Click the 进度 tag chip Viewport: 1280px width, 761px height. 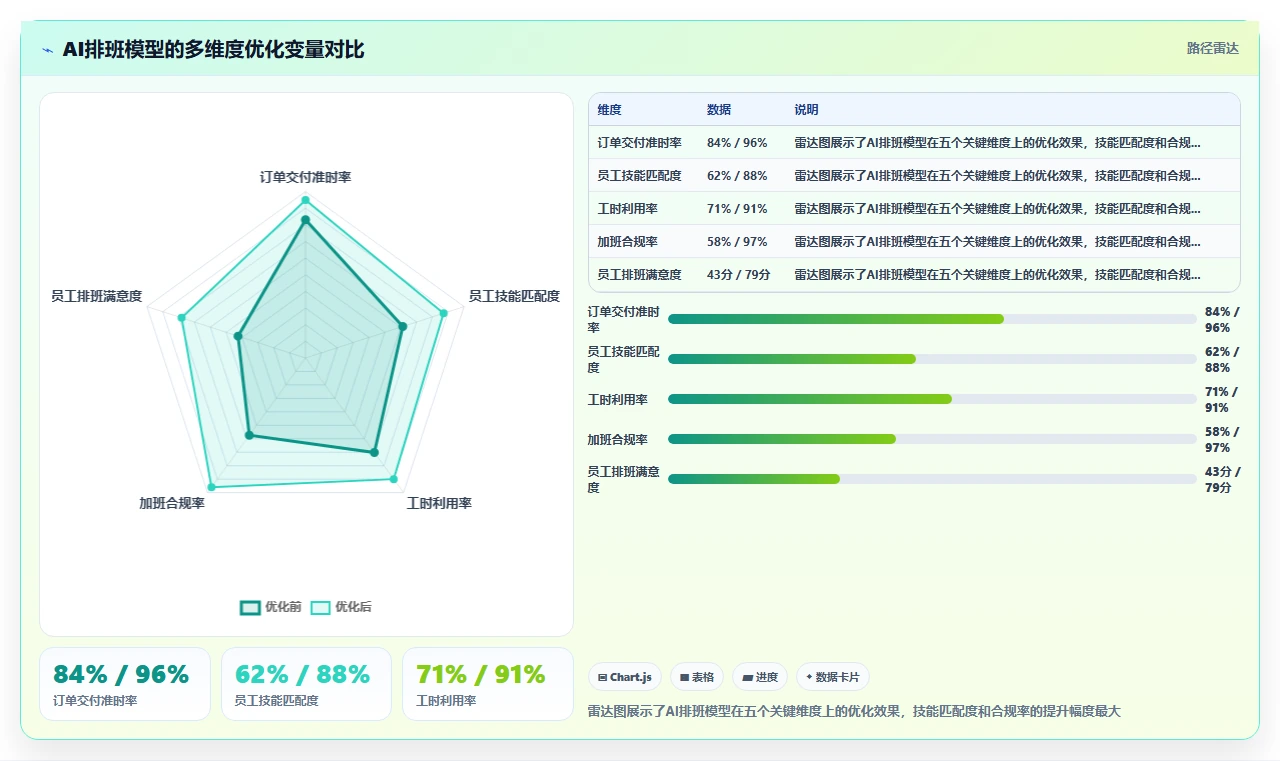pyautogui.click(x=760, y=677)
